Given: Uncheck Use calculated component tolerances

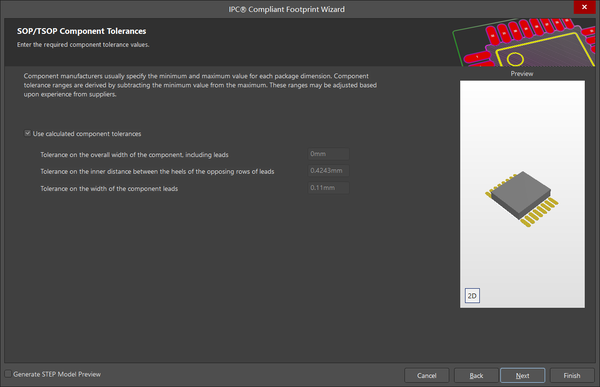Looking at the screenshot, I should (28, 133).
